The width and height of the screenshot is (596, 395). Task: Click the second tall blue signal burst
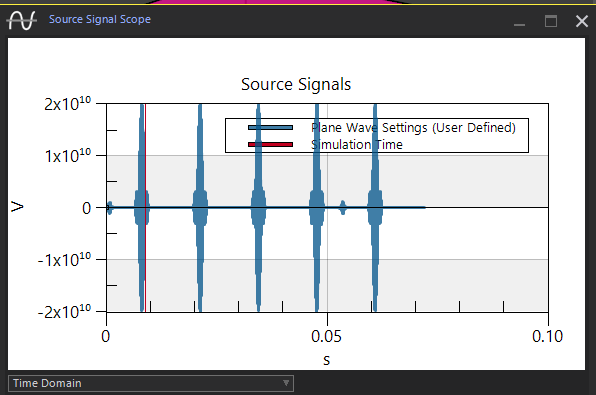pos(200,208)
